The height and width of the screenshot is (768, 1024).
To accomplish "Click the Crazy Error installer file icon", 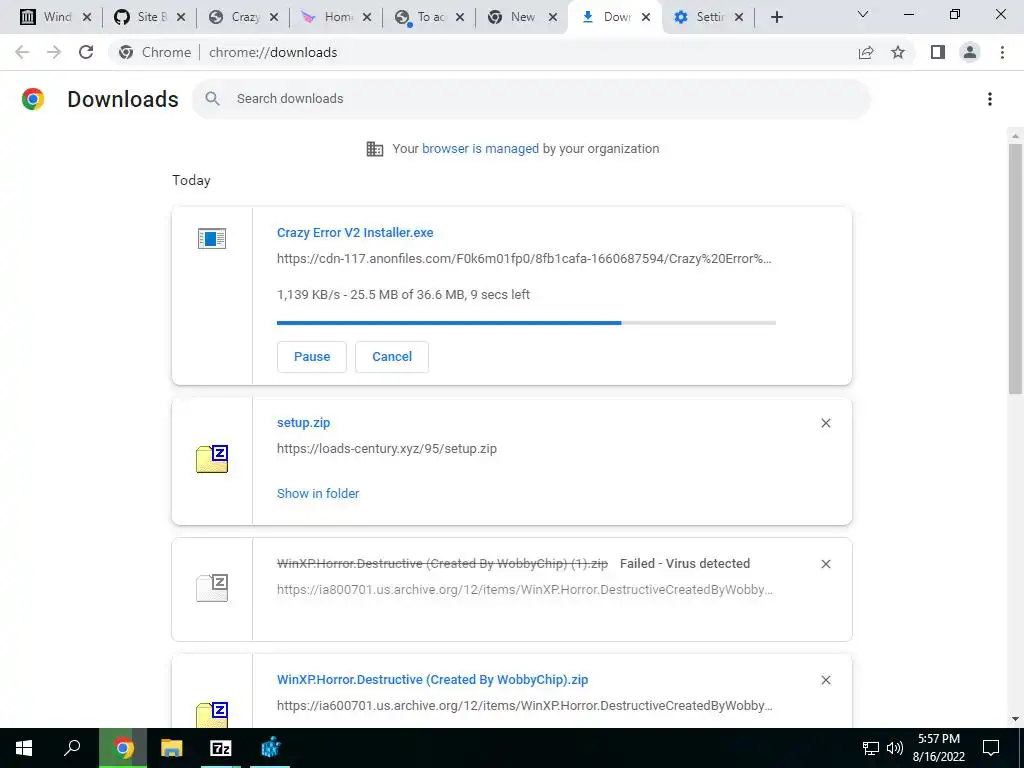I will click(212, 238).
